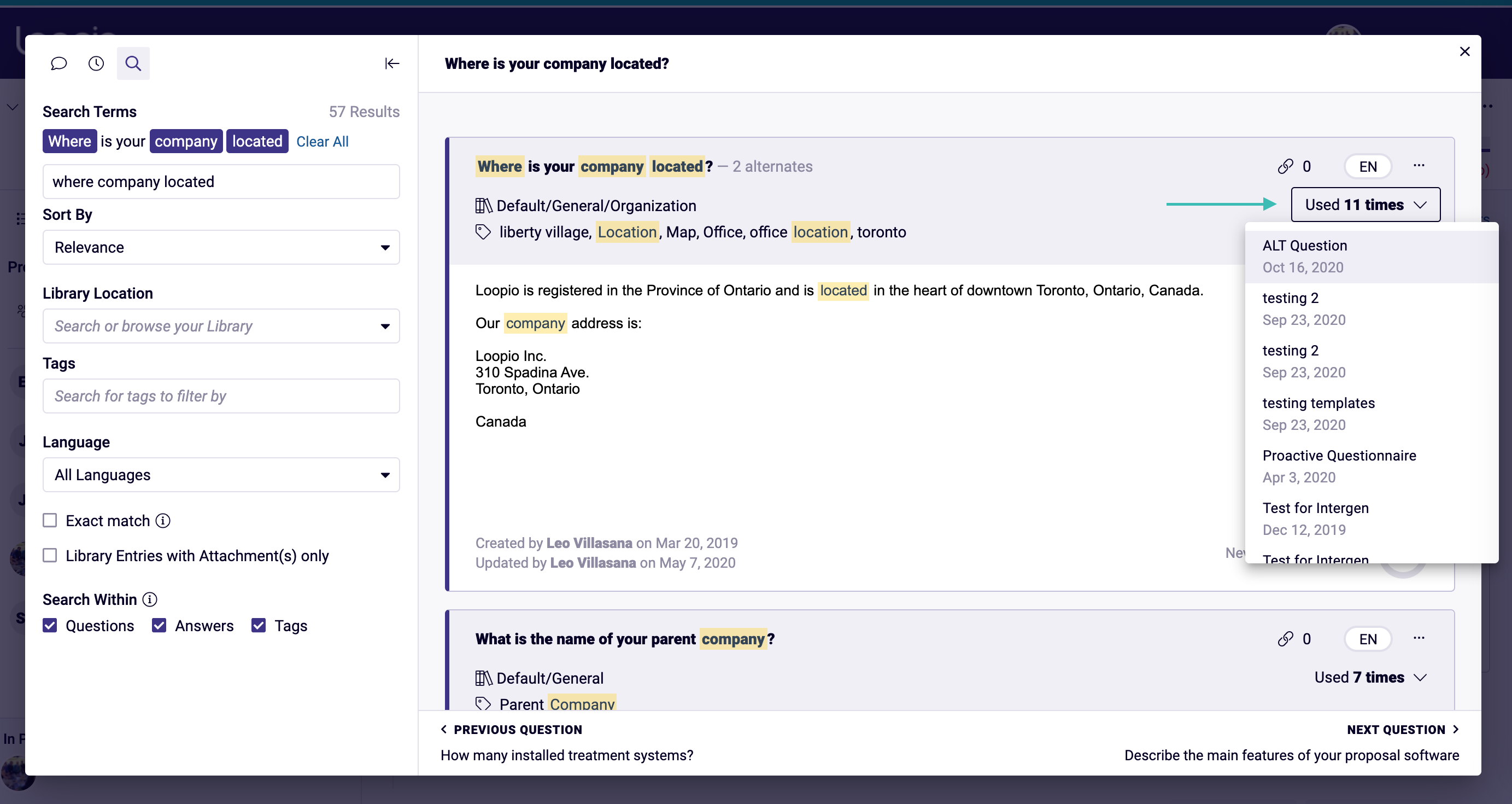Toggle the 'company' search term chip

[186, 142]
